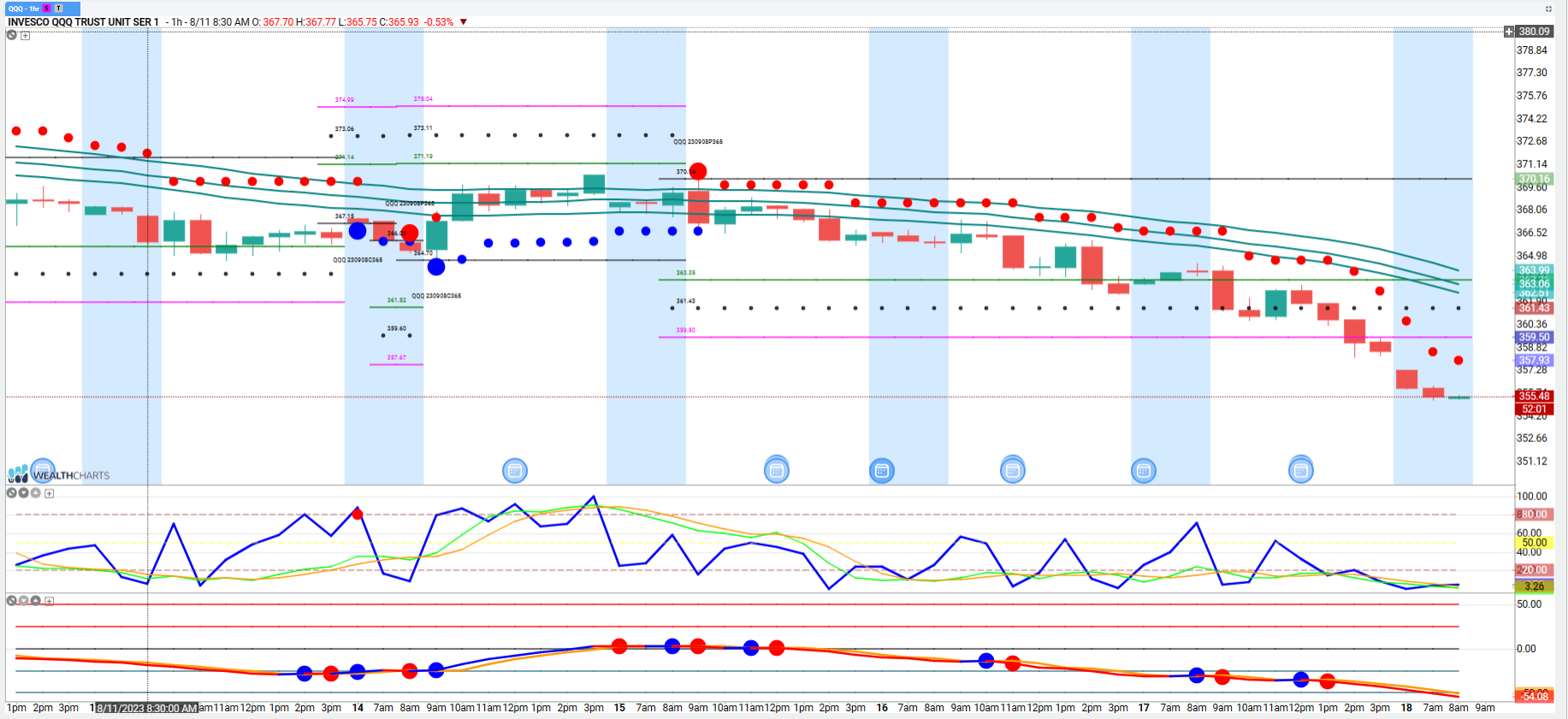Move the stochastic panel down with the arrow icon
Viewport: 1568px width, 719px height.
tap(24, 492)
